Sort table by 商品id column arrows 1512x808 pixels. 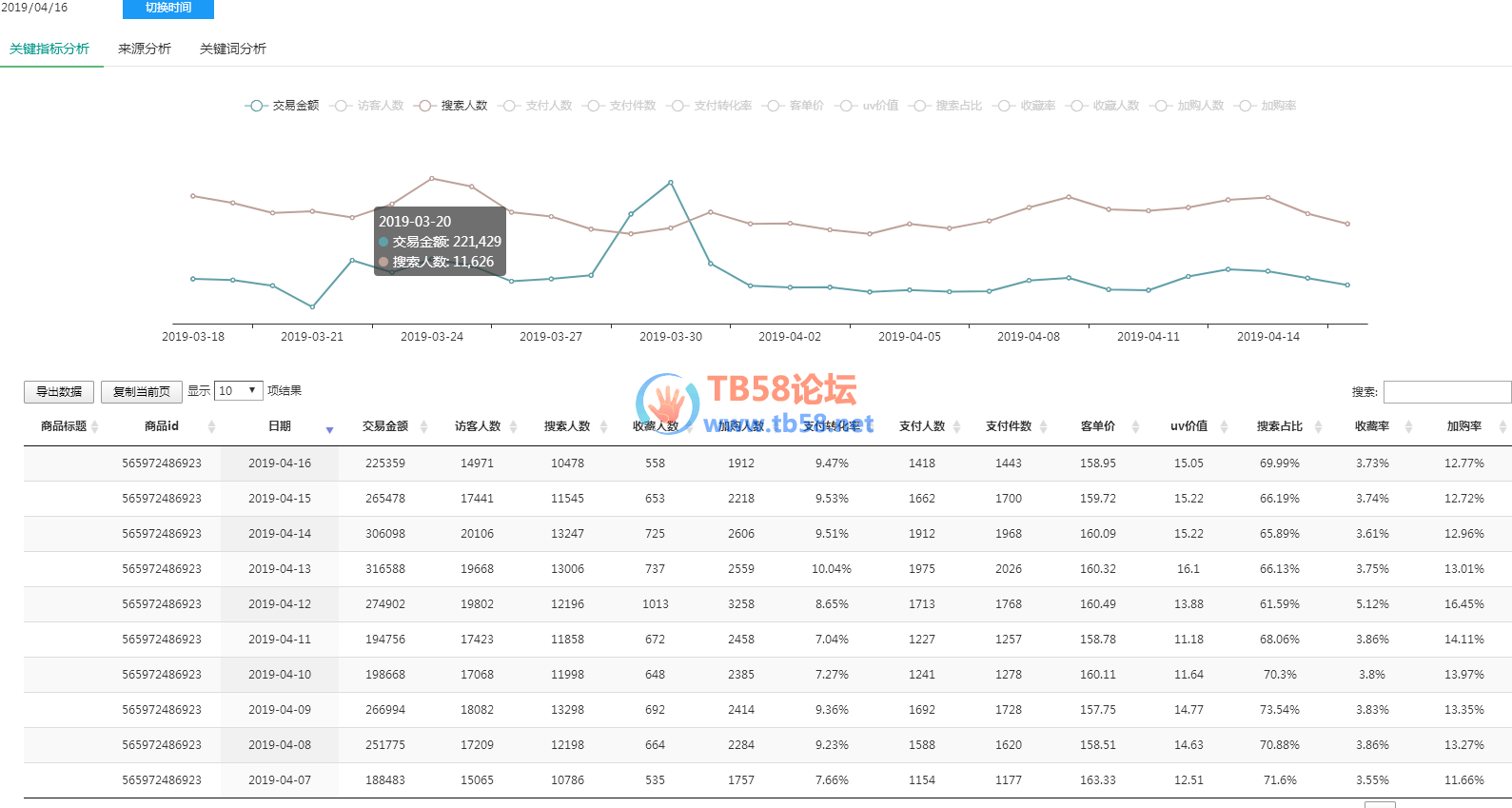[x=211, y=426]
